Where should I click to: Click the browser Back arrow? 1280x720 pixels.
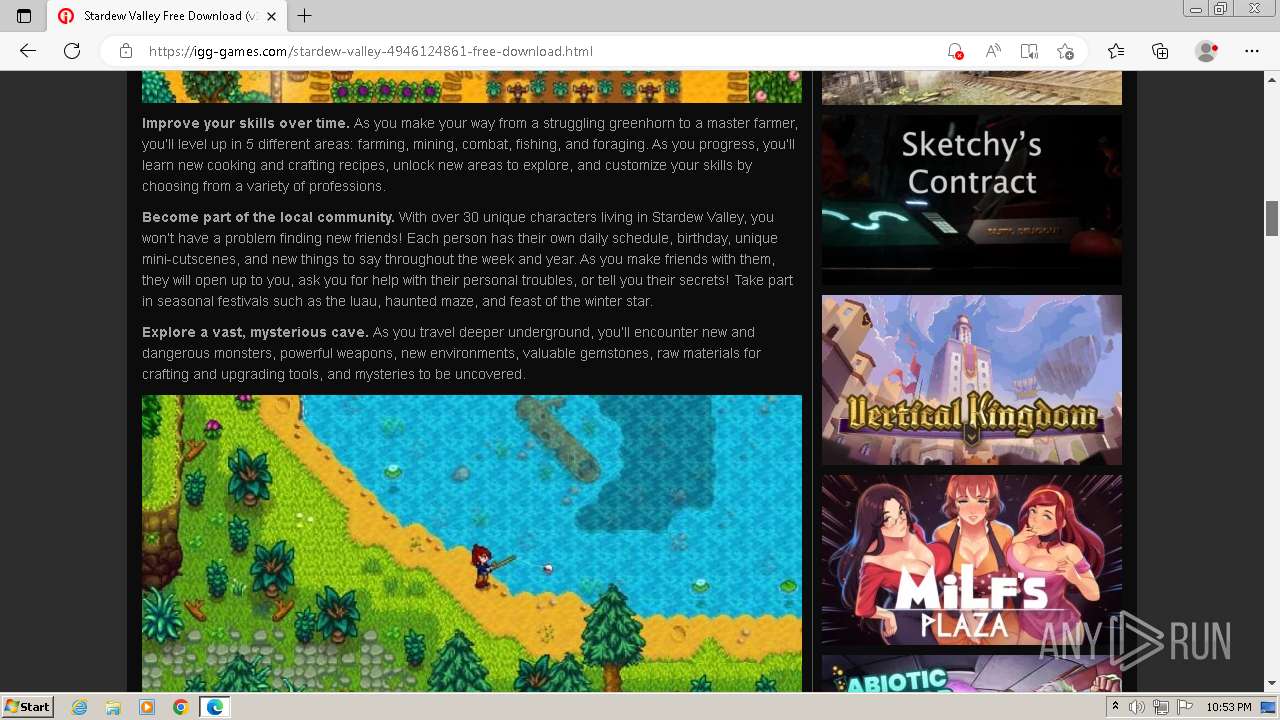(x=28, y=51)
